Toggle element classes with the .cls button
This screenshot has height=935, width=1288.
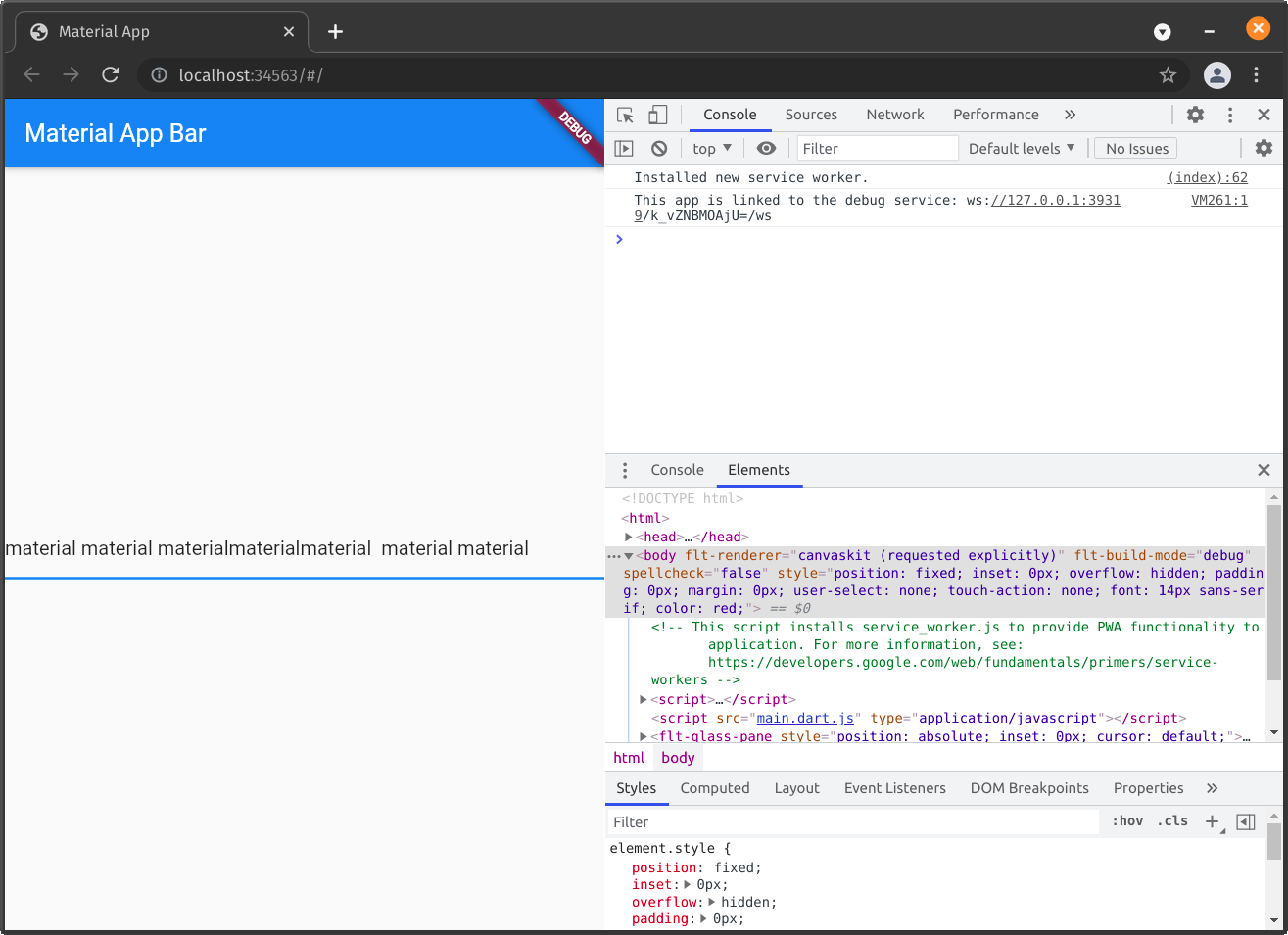point(1171,821)
